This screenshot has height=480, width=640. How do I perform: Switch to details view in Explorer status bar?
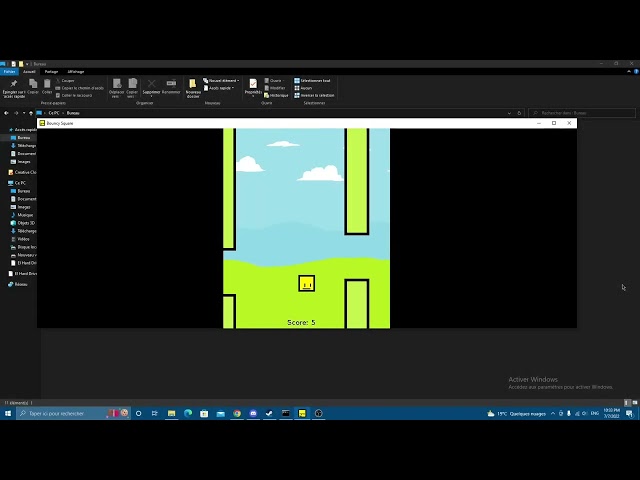click(628, 403)
